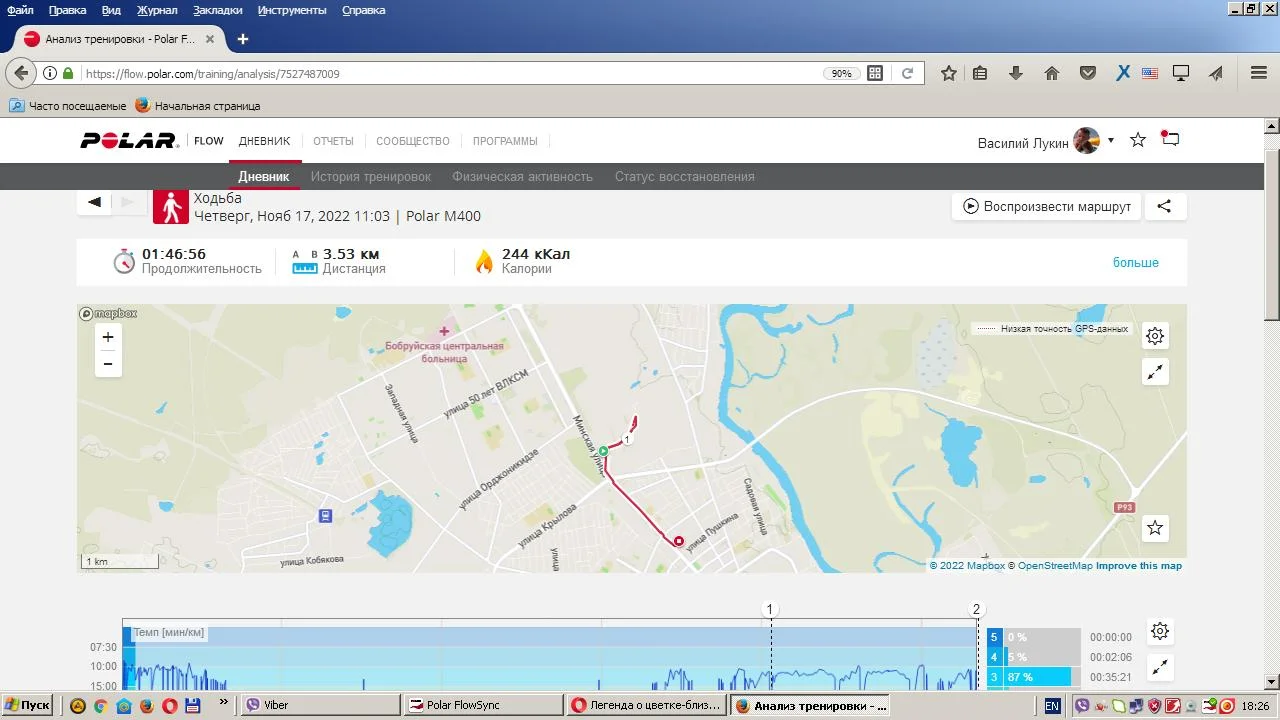Open the Инструменты menu
1280x720 pixels.
pos(292,10)
